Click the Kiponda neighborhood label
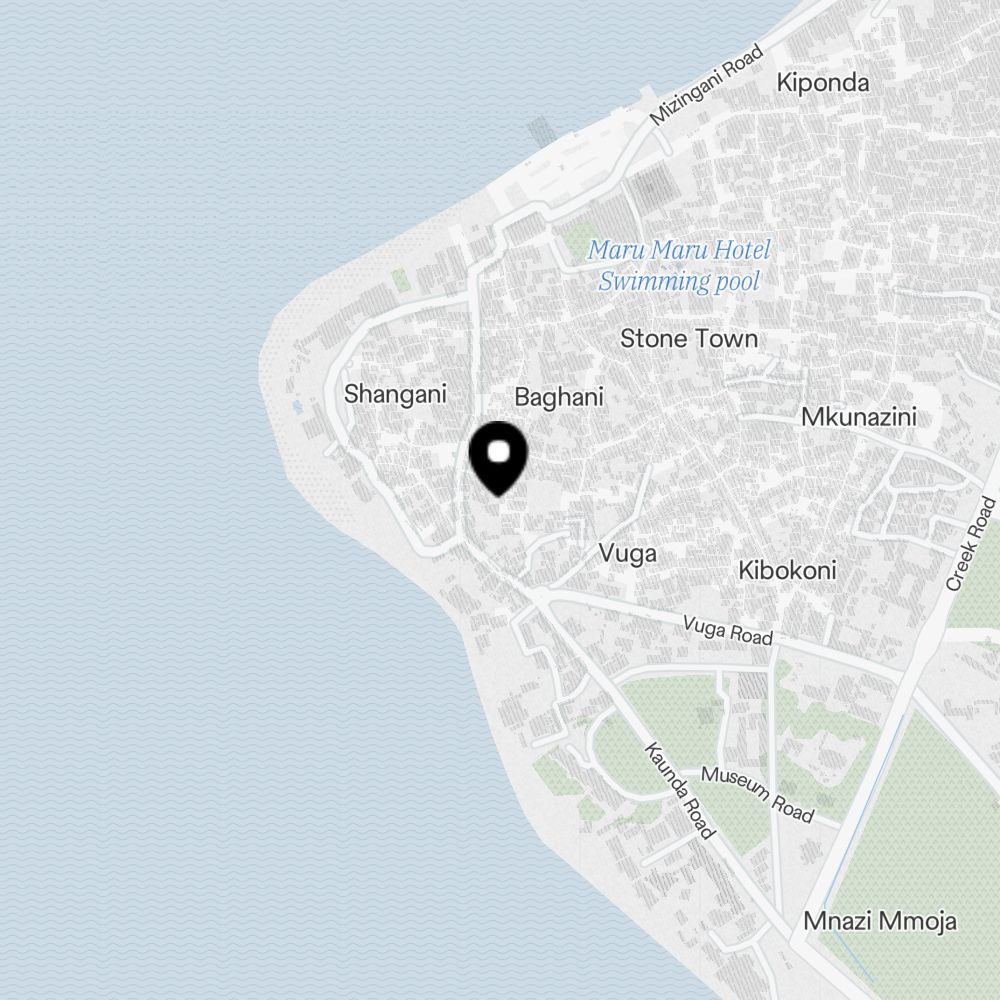 pyautogui.click(x=823, y=83)
